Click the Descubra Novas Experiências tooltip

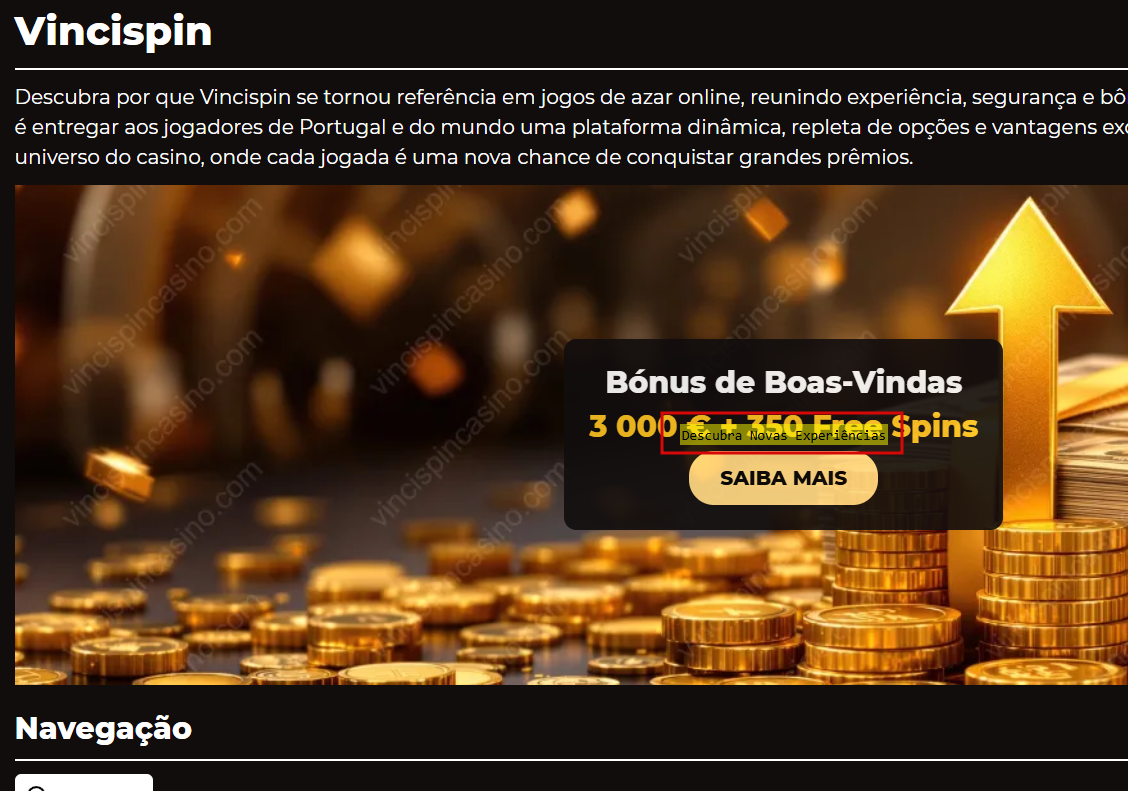783,435
